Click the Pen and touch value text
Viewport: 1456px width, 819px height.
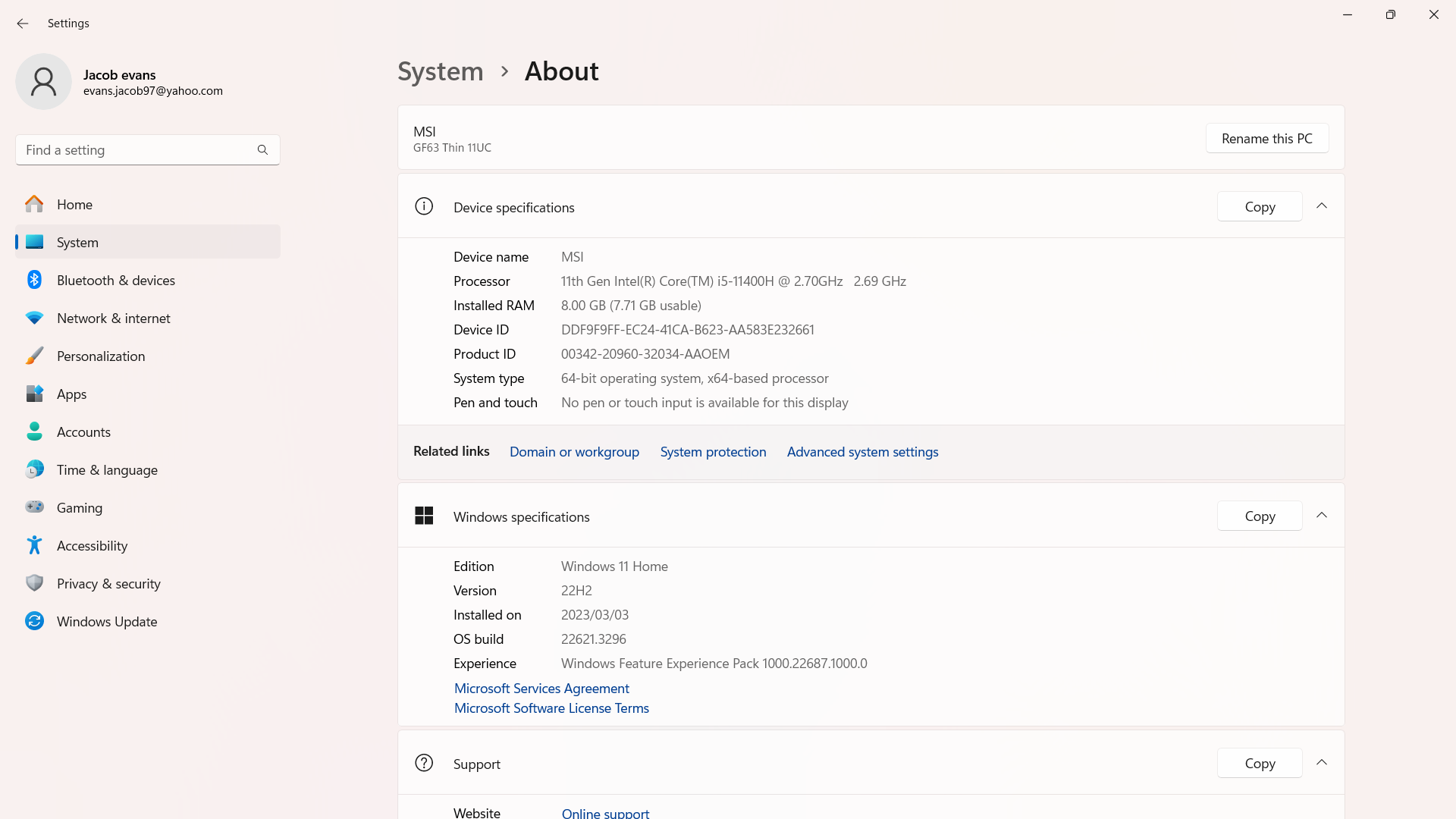(704, 402)
